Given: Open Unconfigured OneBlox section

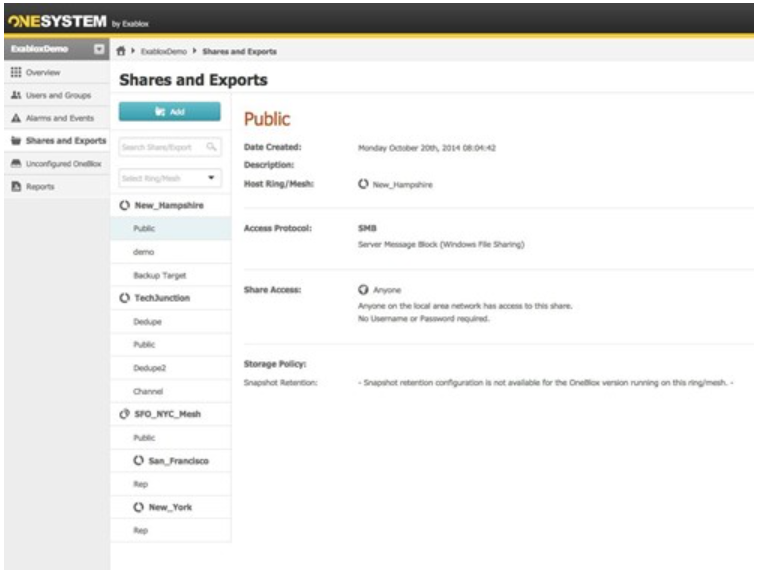Looking at the screenshot, I should tap(64, 164).
